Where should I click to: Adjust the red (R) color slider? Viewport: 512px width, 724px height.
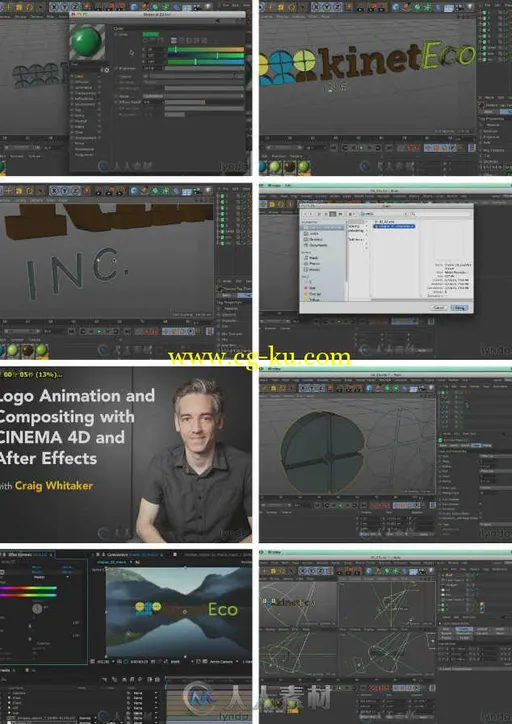click(205, 49)
